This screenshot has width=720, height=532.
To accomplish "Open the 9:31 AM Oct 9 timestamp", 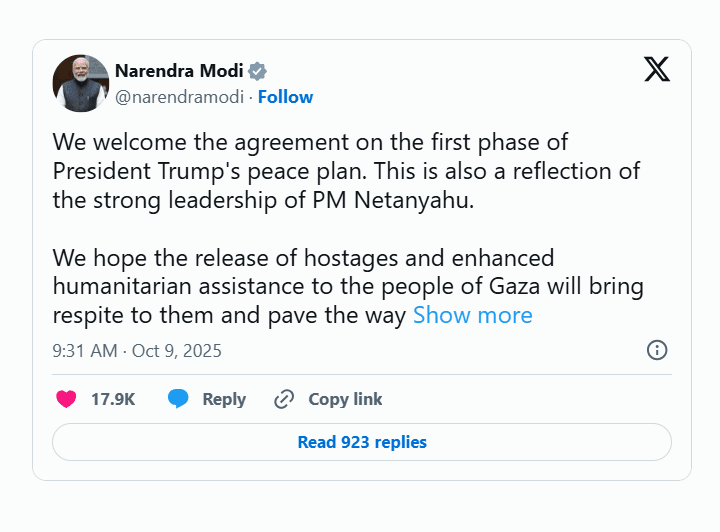I will 137,351.
